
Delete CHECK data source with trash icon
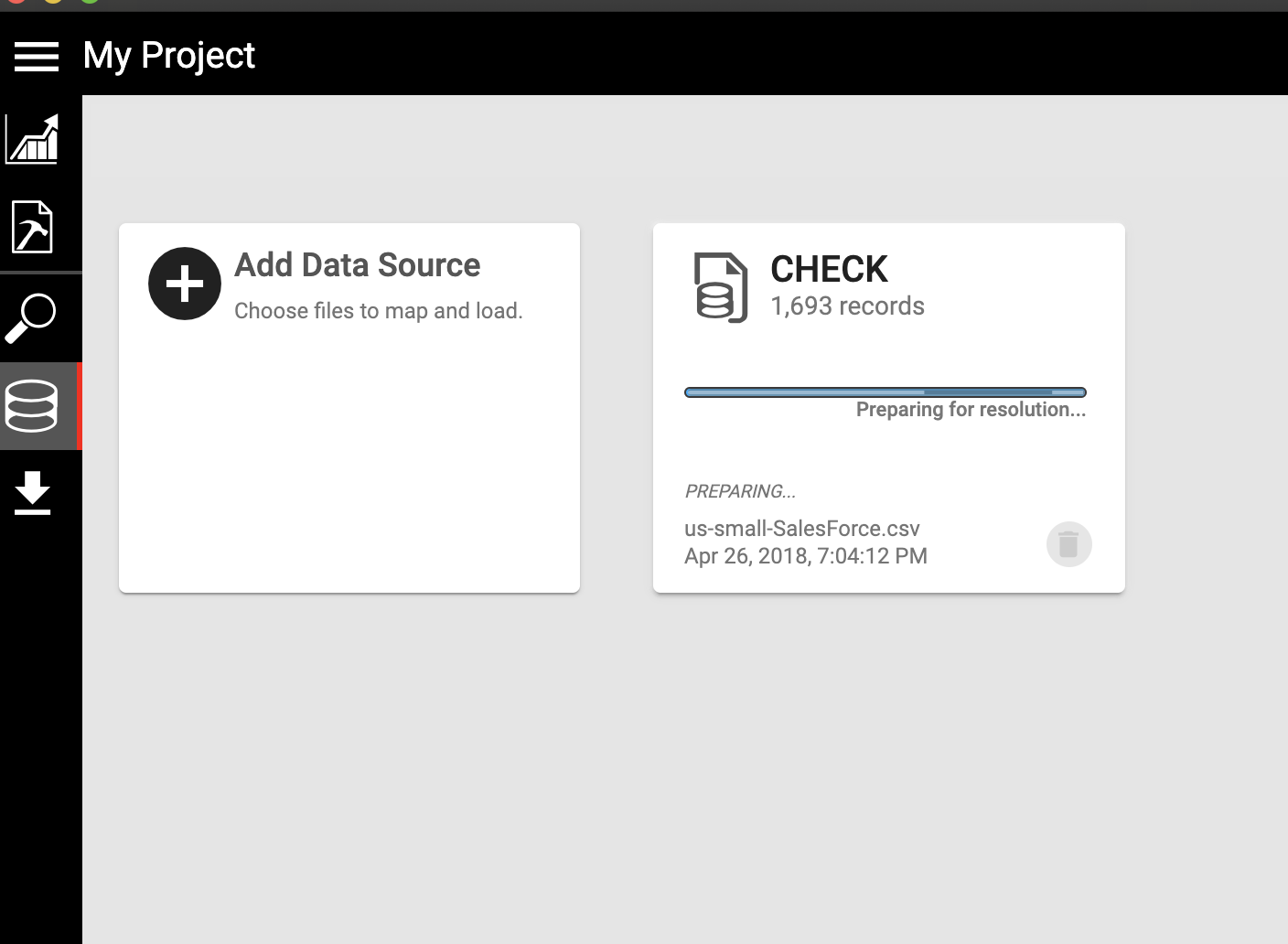(x=1068, y=544)
